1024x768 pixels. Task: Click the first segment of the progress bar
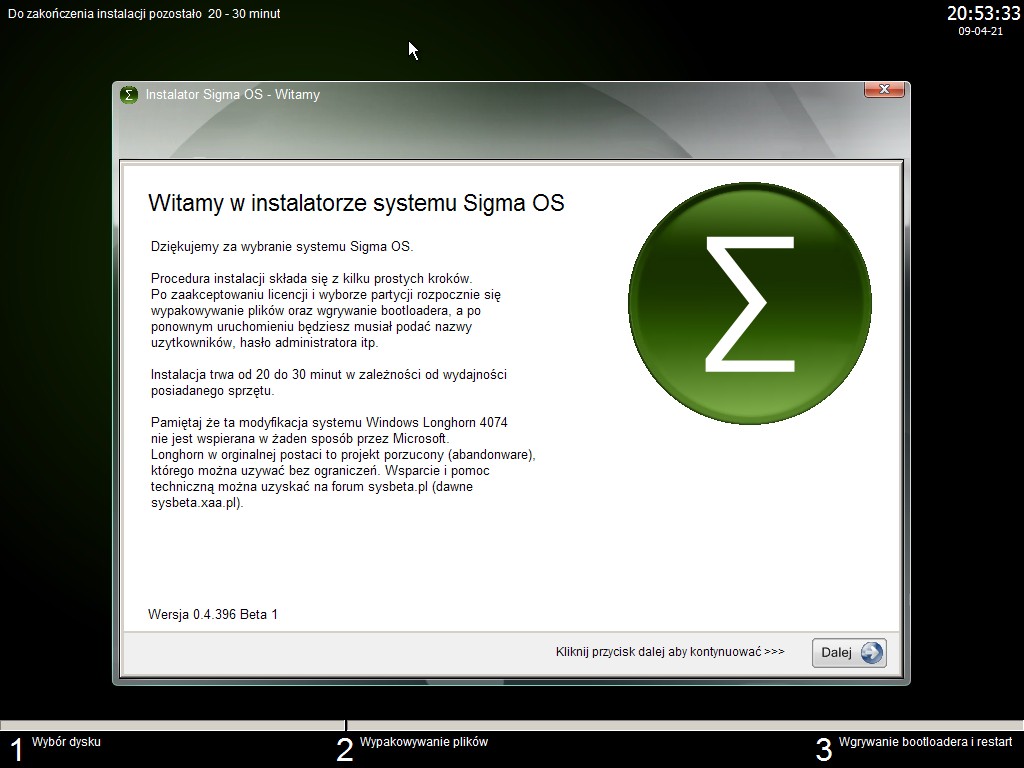point(172,725)
